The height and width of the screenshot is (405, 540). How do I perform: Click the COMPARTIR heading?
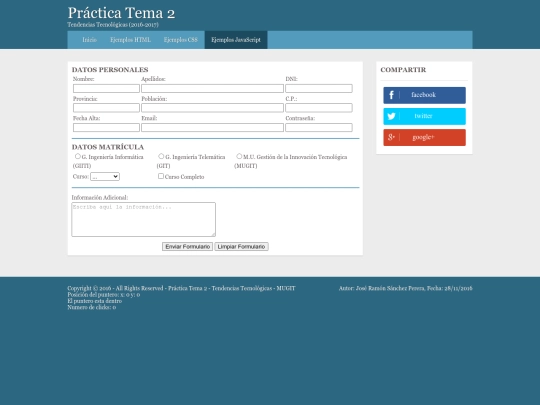[403, 70]
